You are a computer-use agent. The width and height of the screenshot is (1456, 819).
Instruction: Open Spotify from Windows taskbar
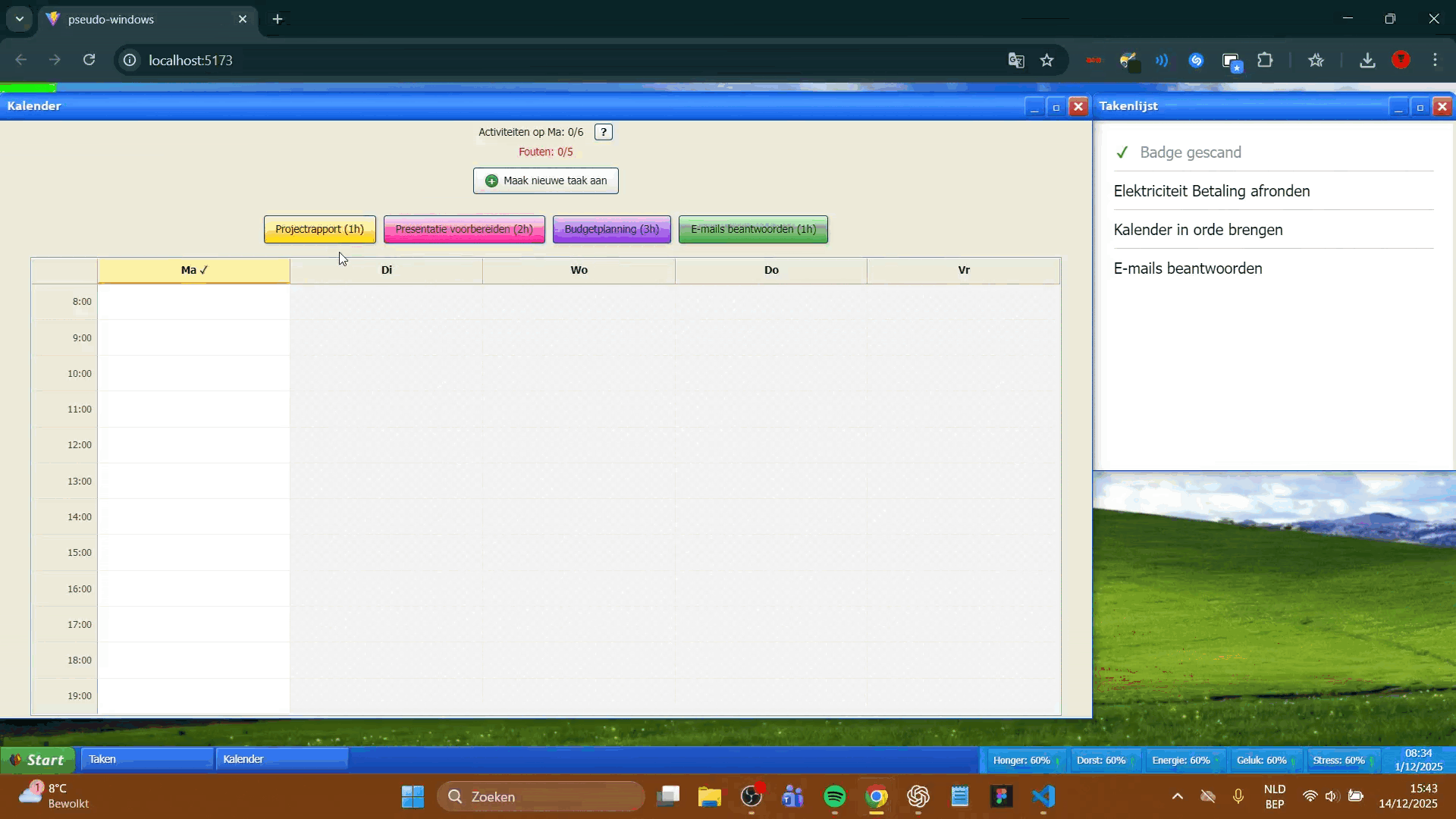[x=834, y=796]
